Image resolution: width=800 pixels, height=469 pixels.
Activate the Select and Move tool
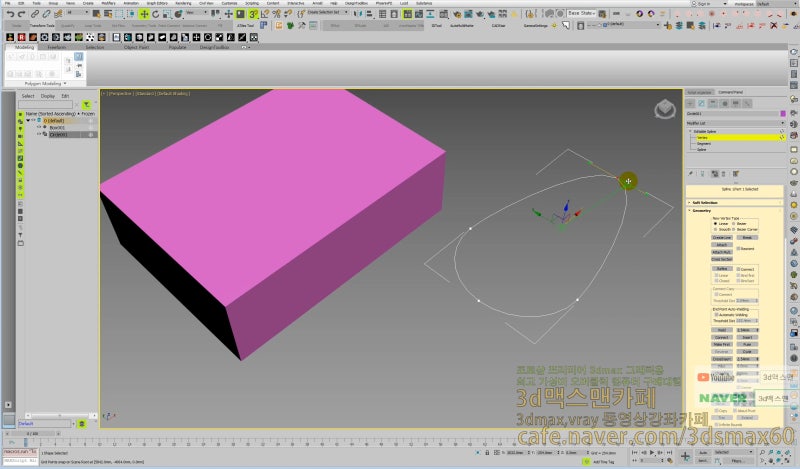(x=144, y=14)
